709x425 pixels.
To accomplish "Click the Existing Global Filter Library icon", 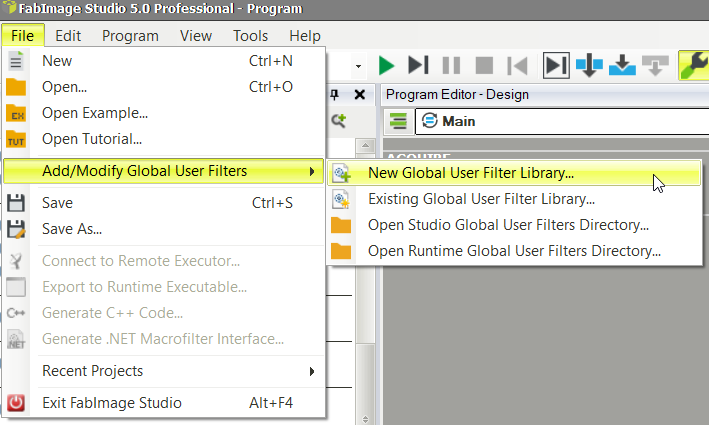I will coord(341,199).
